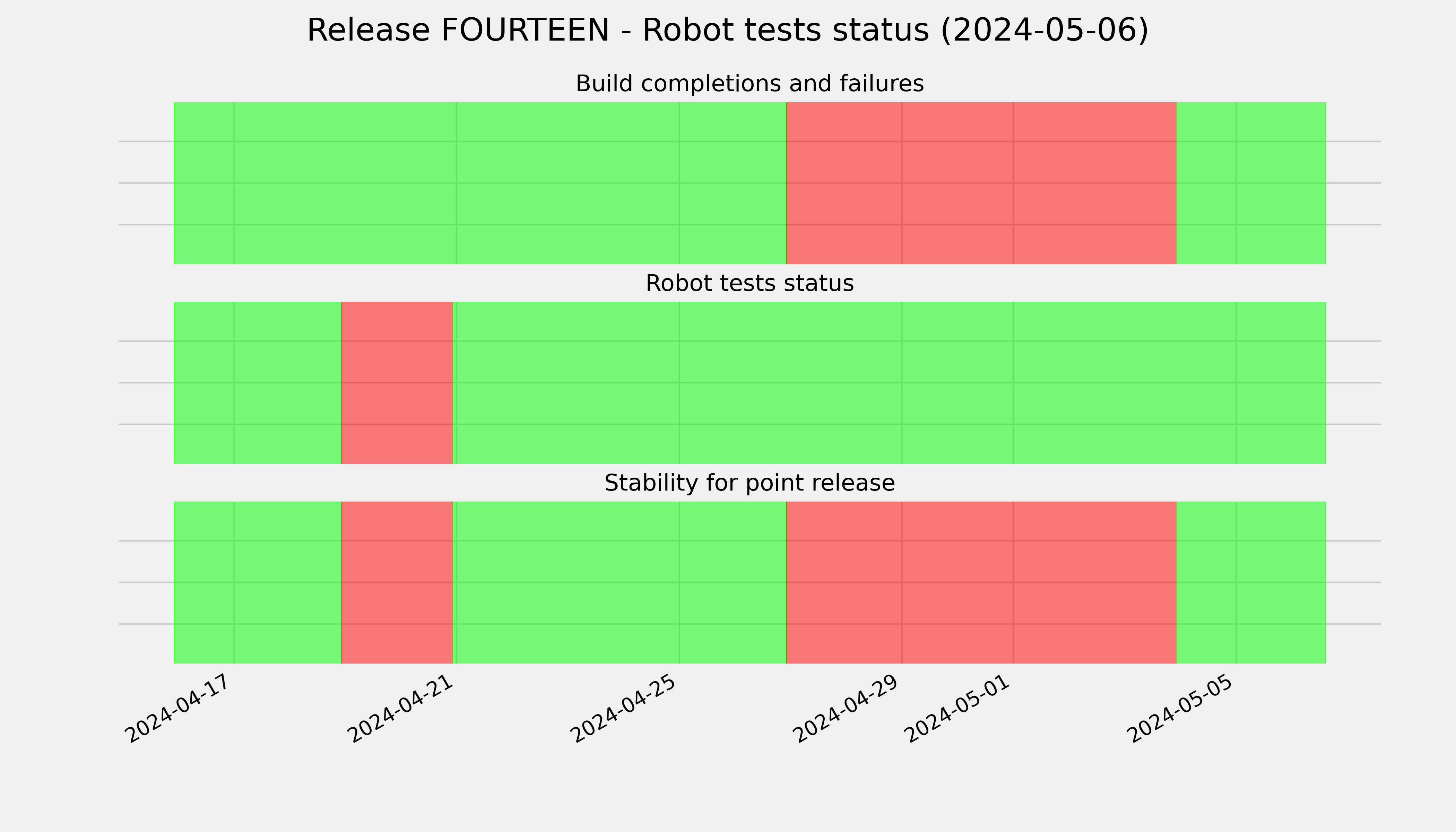The width and height of the screenshot is (1456, 832).
Task: Click the red failure block in Robot tests status
Action: 397,383
